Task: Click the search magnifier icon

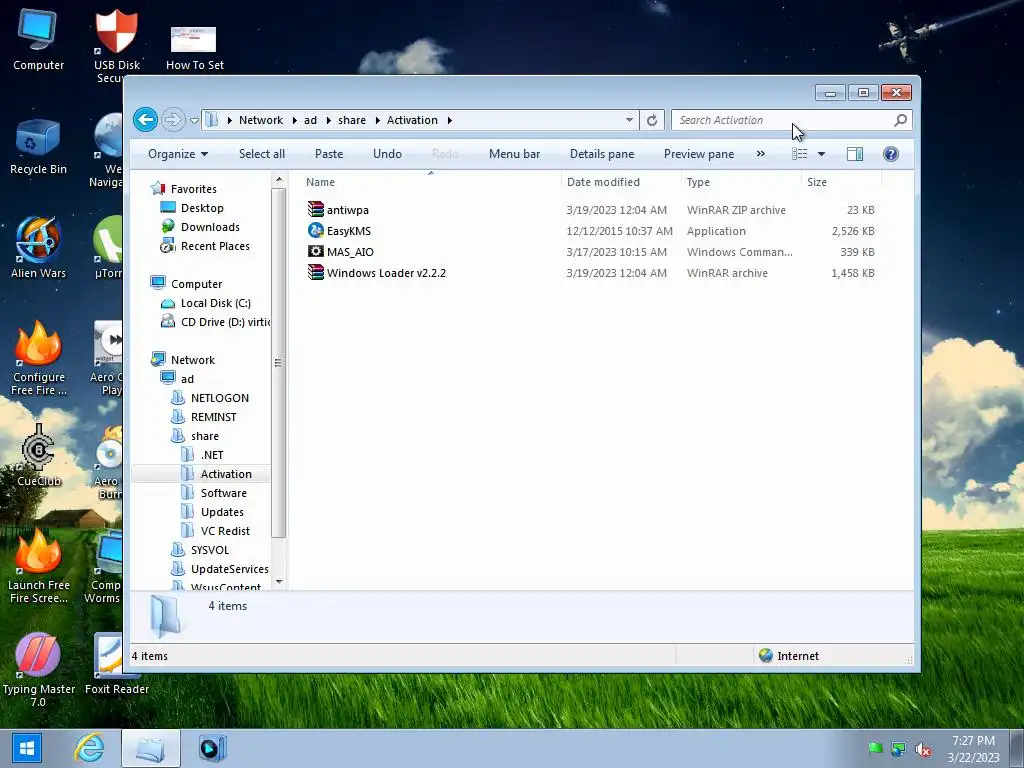Action: pos(901,120)
